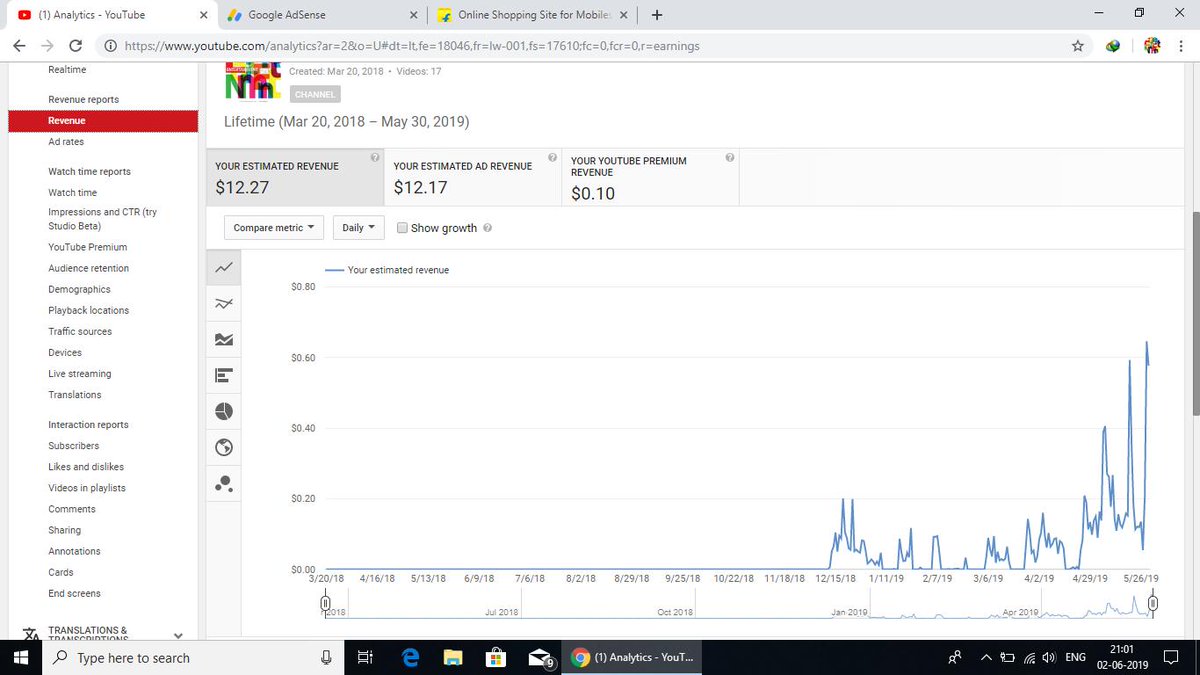The image size is (1200, 675).
Task: Open Demographics report
Action: point(79,289)
